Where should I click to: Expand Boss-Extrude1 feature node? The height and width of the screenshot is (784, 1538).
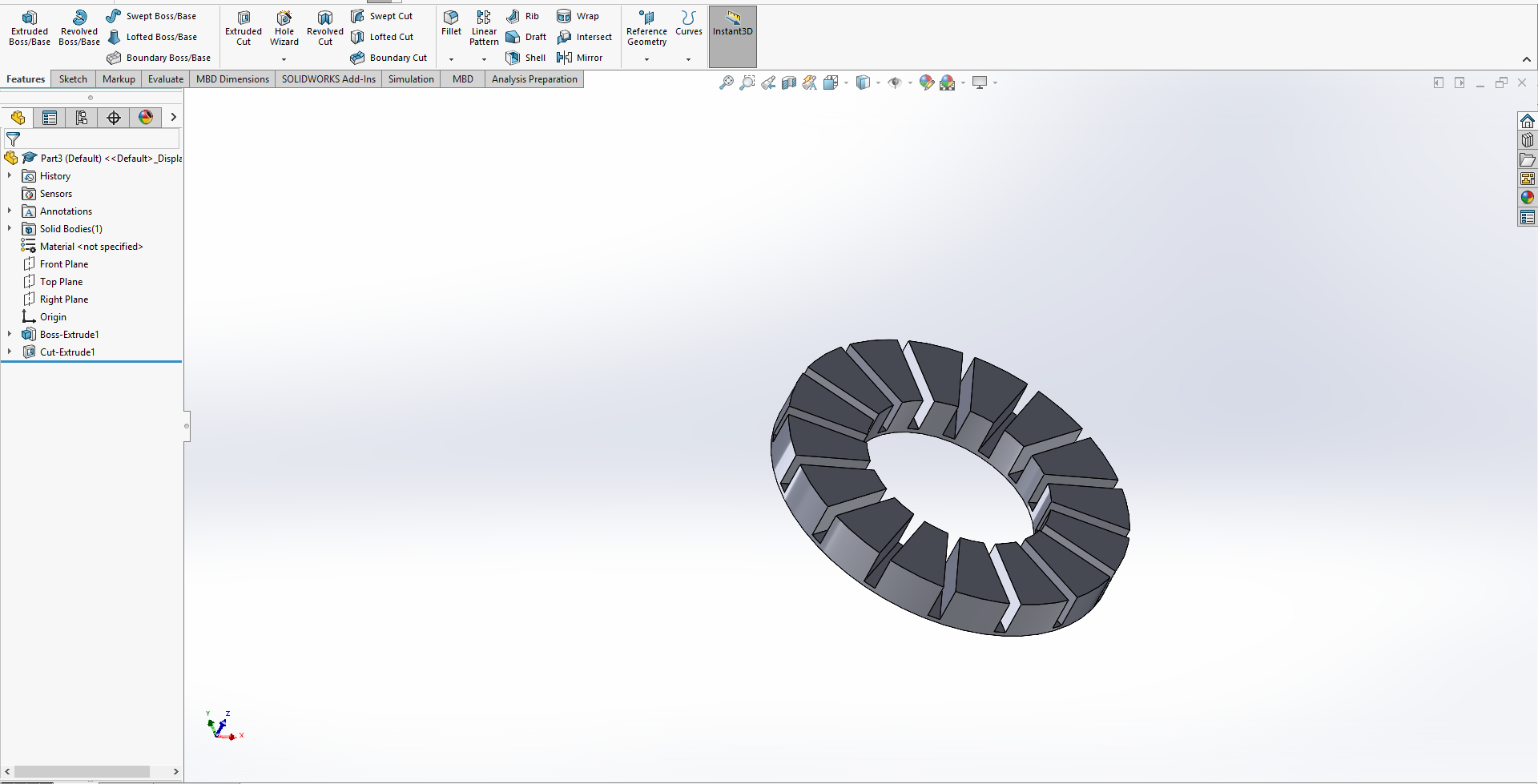(x=10, y=334)
